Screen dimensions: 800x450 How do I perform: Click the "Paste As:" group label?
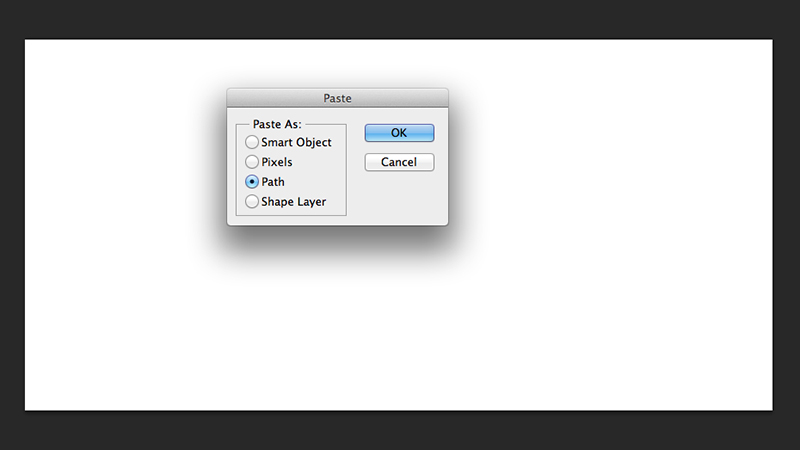[x=277, y=124]
